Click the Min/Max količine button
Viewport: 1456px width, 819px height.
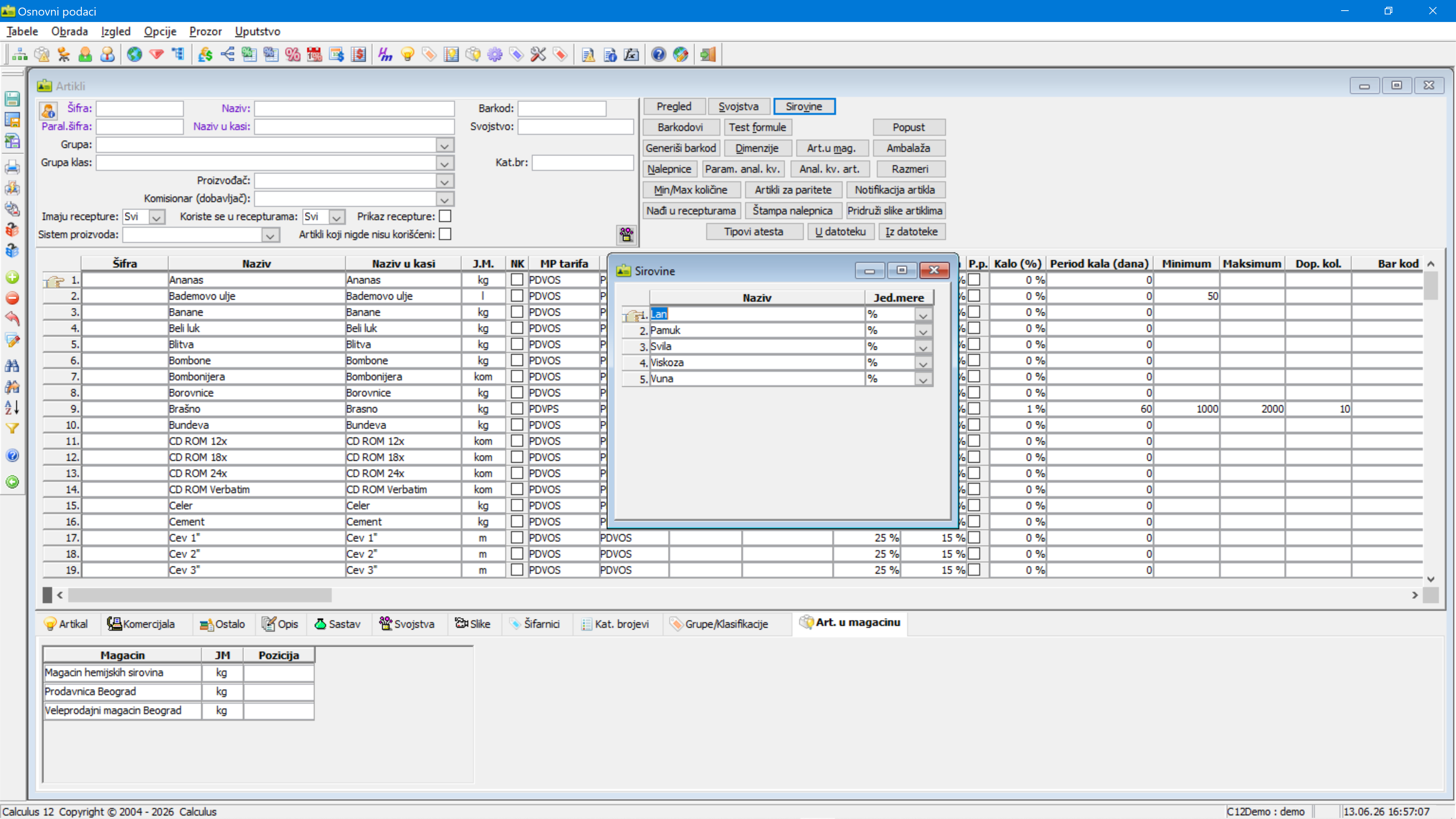[x=691, y=190]
